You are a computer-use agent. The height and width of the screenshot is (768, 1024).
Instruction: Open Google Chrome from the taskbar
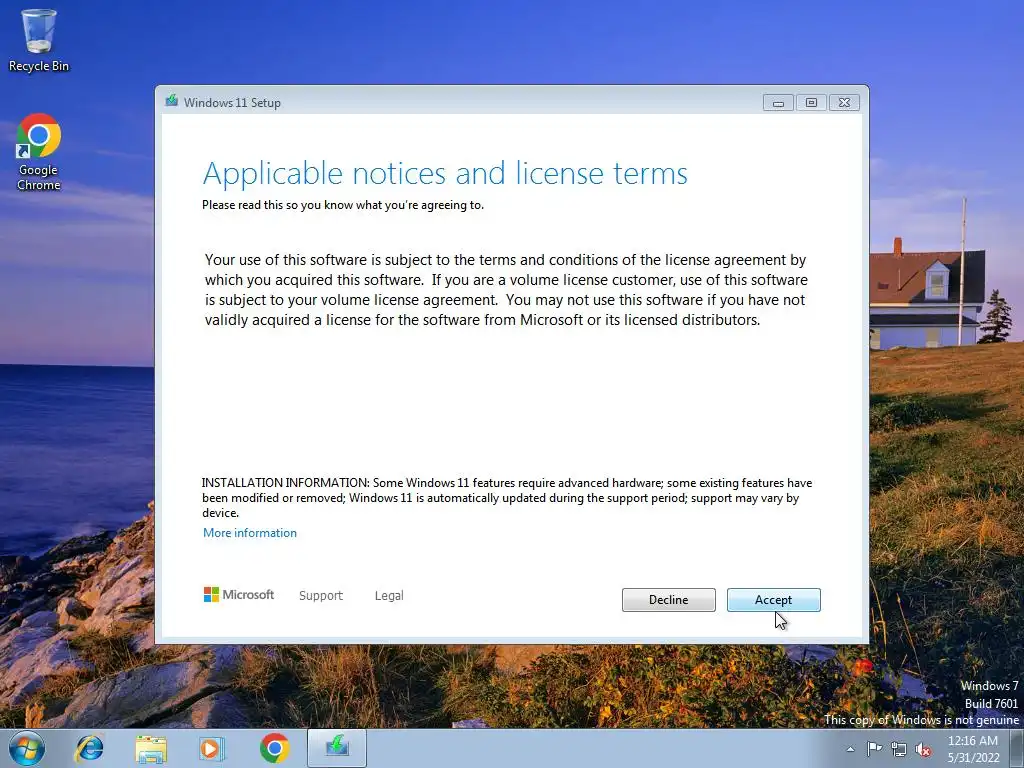tap(274, 748)
